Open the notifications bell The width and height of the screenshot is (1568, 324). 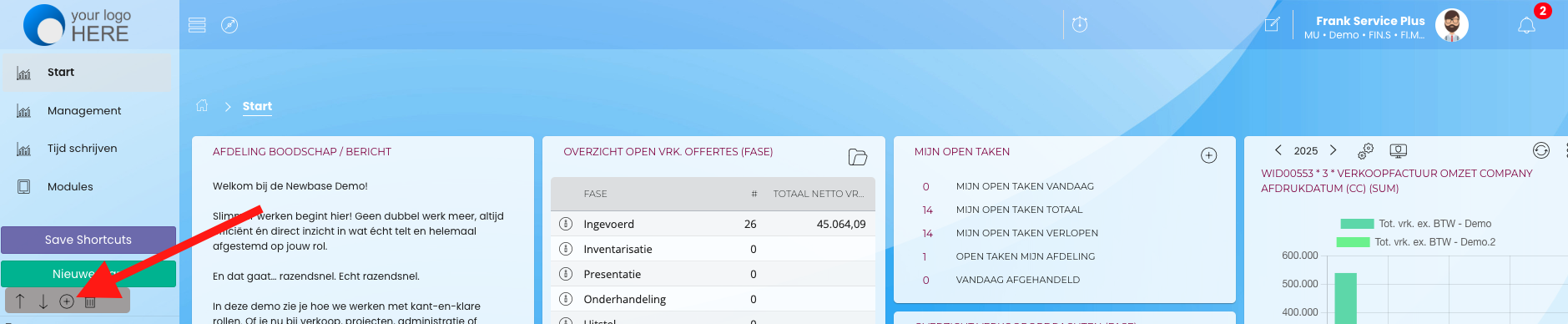[1526, 25]
